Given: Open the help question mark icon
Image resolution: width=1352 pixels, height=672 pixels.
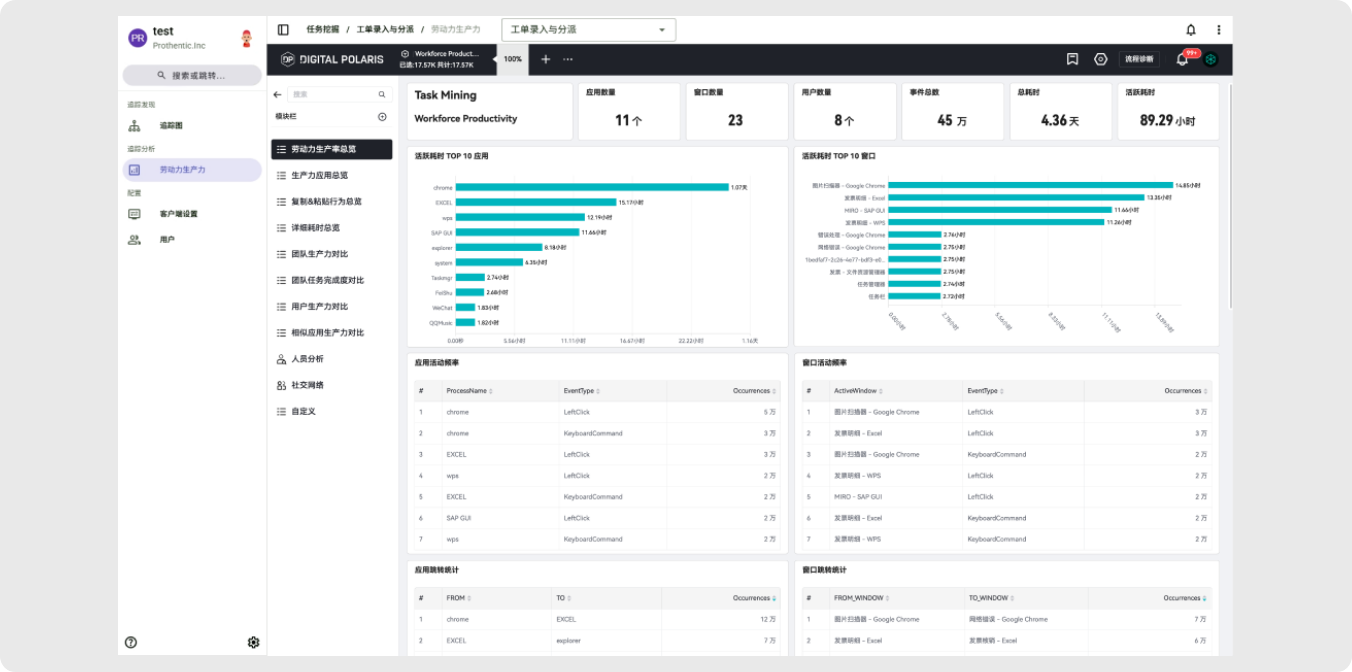Looking at the screenshot, I should tap(131, 642).
